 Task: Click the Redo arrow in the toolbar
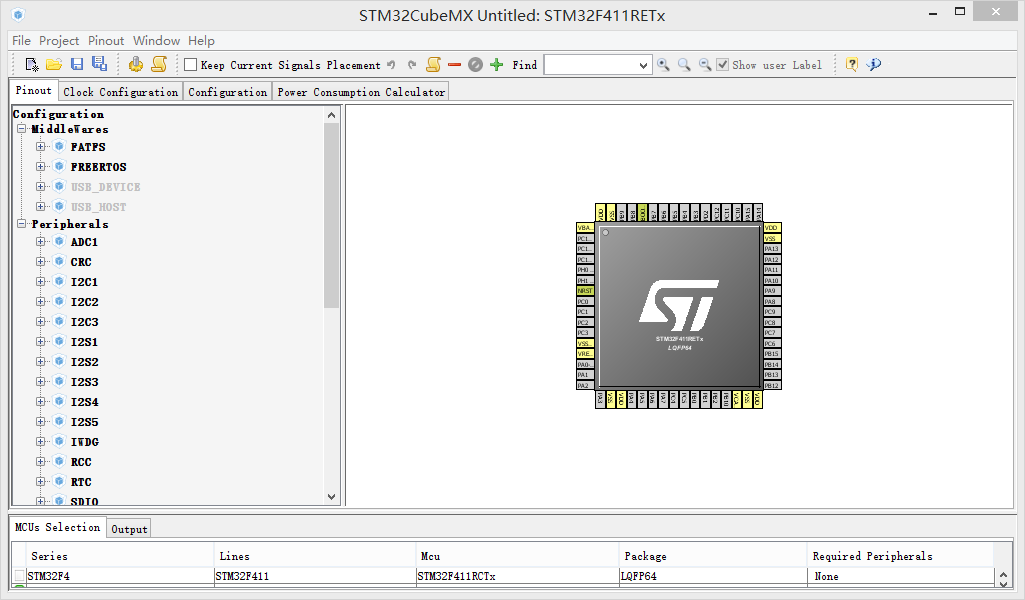pyautogui.click(x=412, y=65)
